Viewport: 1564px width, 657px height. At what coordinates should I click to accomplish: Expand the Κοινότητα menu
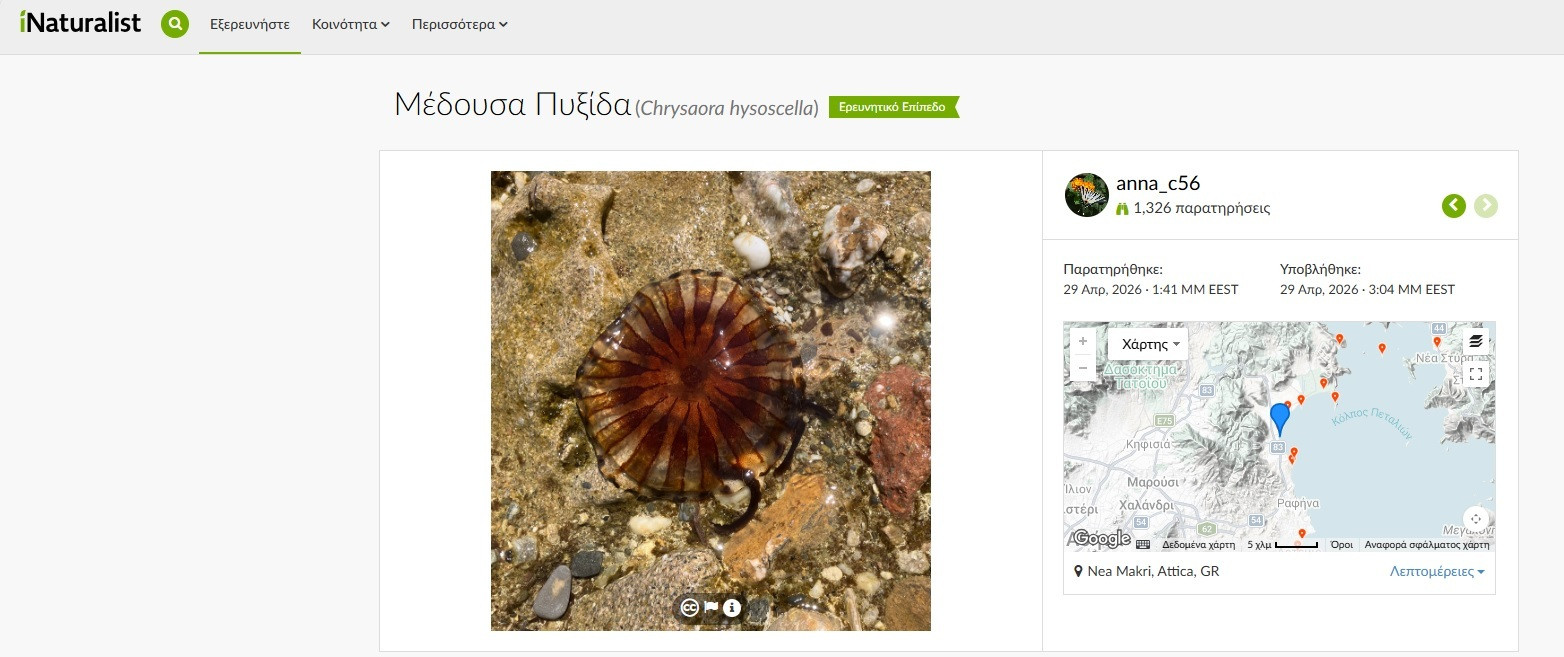coord(350,24)
